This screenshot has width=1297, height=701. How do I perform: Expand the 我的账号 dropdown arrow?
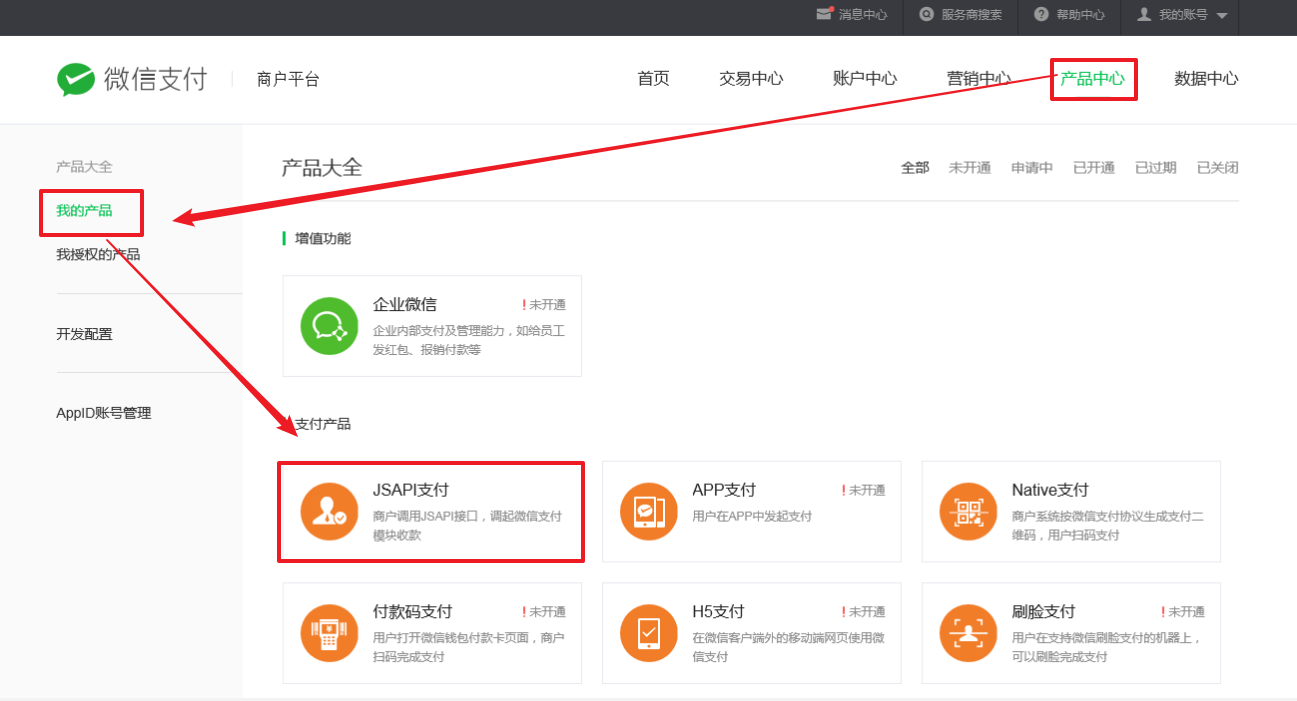tap(1222, 16)
